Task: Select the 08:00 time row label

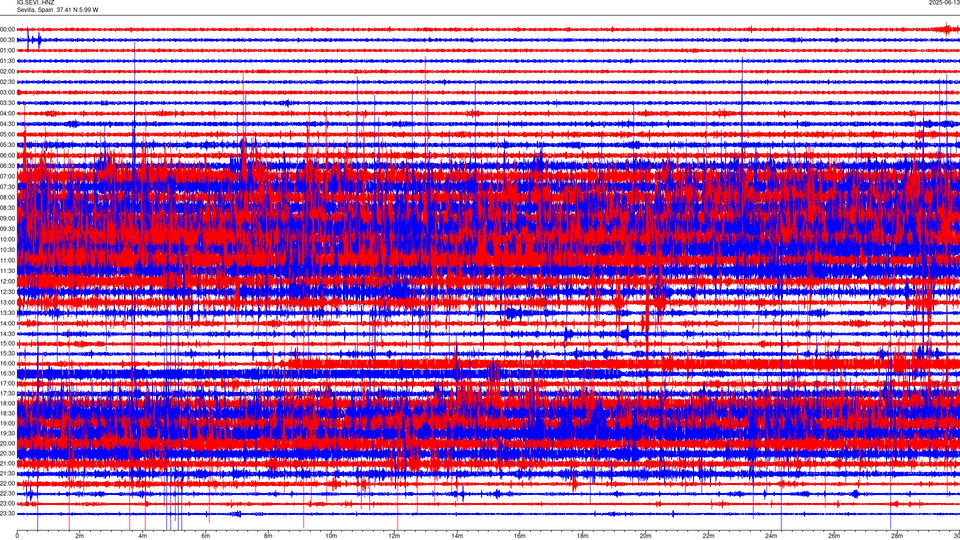Action: (x=7, y=198)
